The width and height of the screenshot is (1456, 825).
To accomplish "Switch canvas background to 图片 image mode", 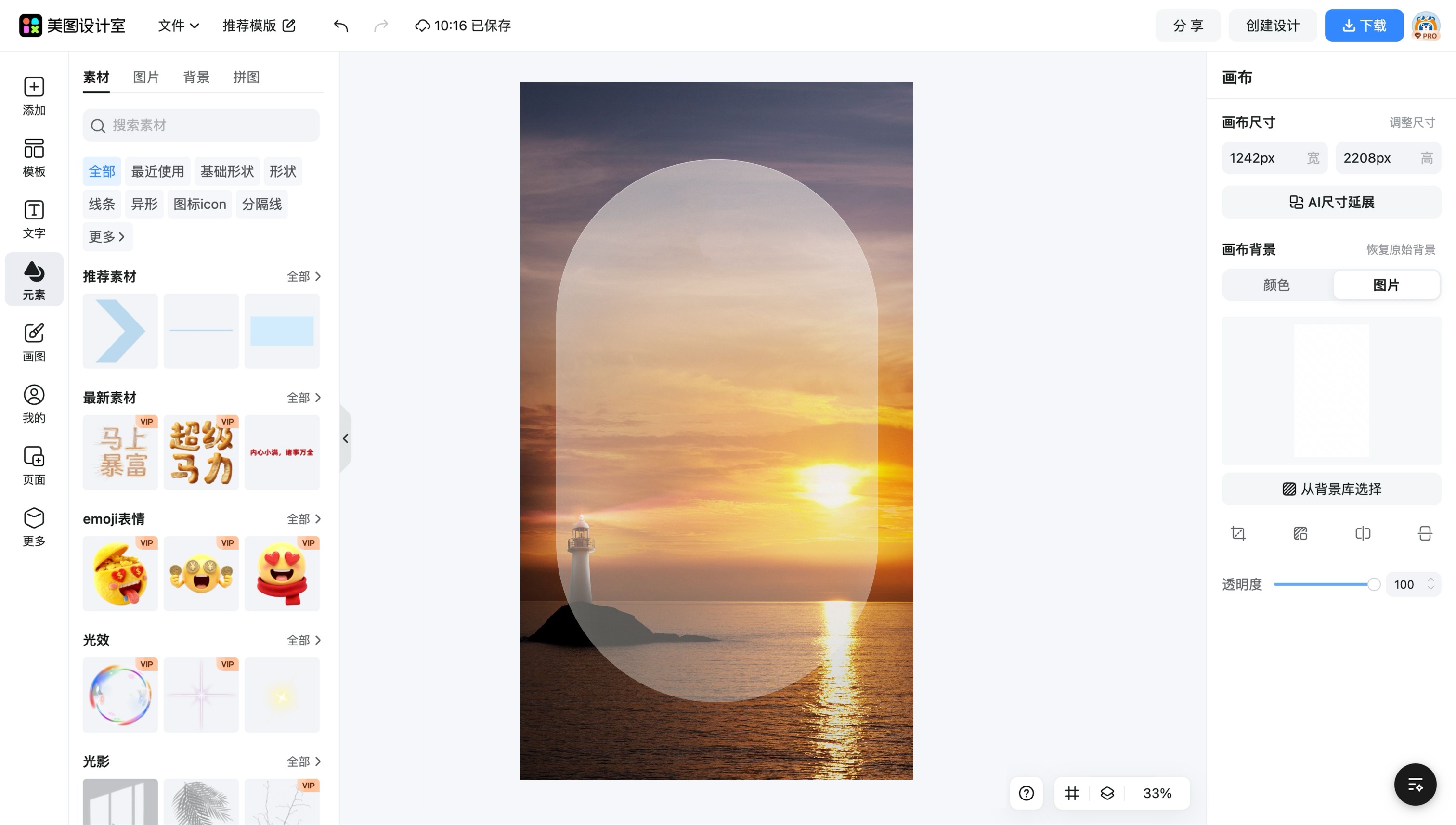I will pyautogui.click(x=1386, y=285).
